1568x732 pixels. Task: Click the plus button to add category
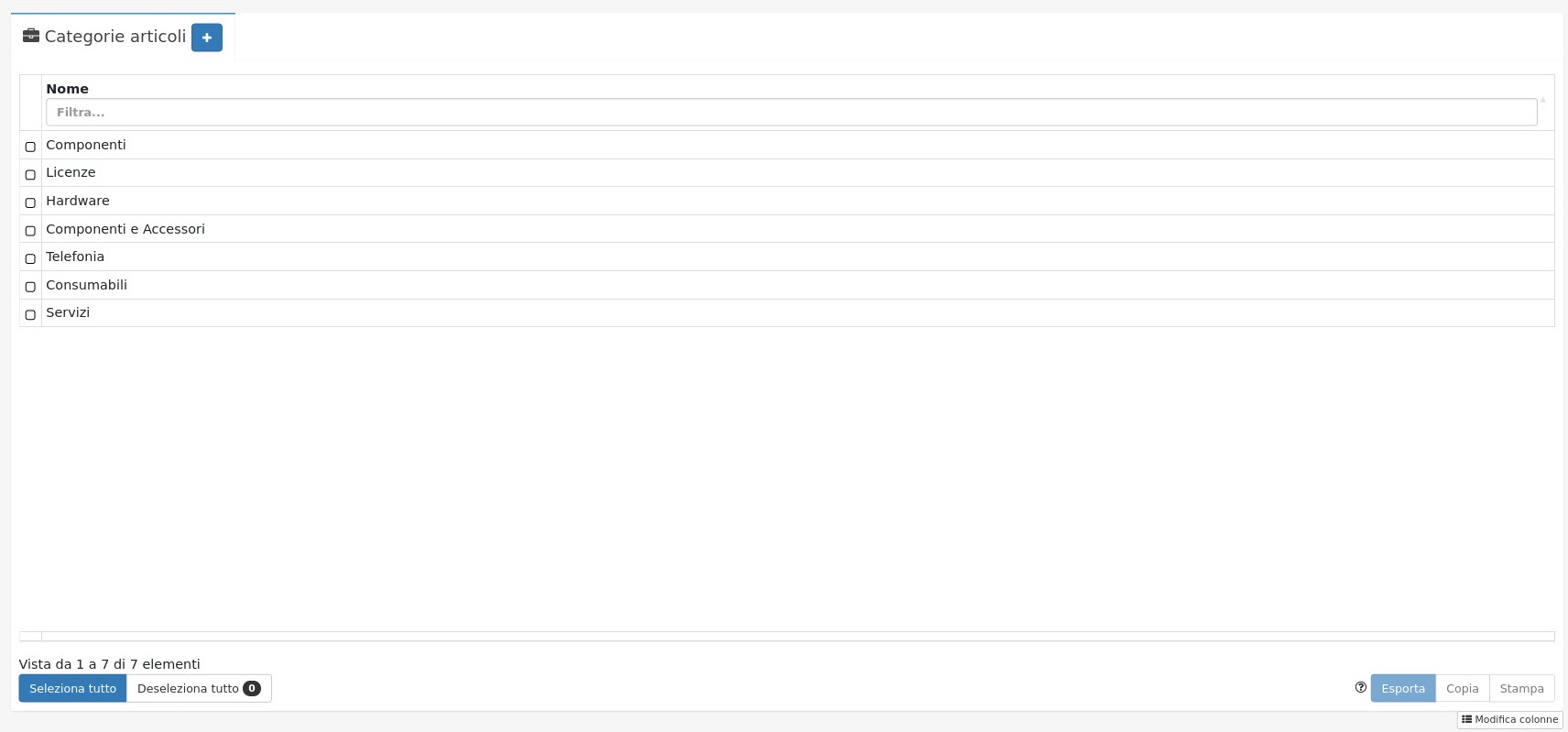click(x=207, y=38)
